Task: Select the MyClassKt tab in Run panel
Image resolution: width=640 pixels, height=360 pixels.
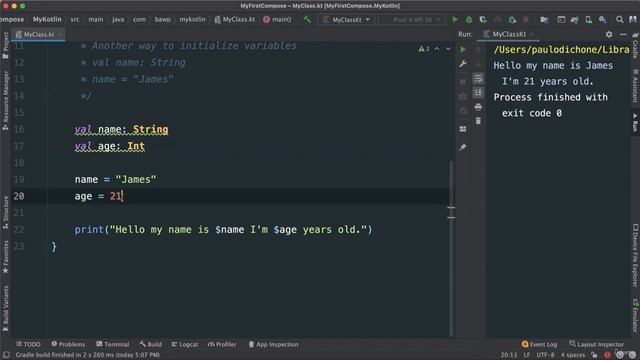Action: click(508, 34)
